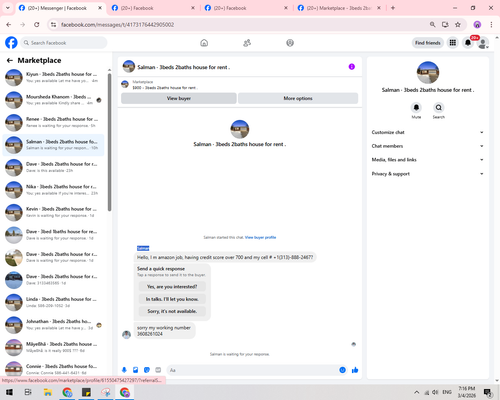Image resolution: width=500 pixels, height=400 pixels.
Task: Open Johnathan conversation in list
Action: tap(53, 325)
